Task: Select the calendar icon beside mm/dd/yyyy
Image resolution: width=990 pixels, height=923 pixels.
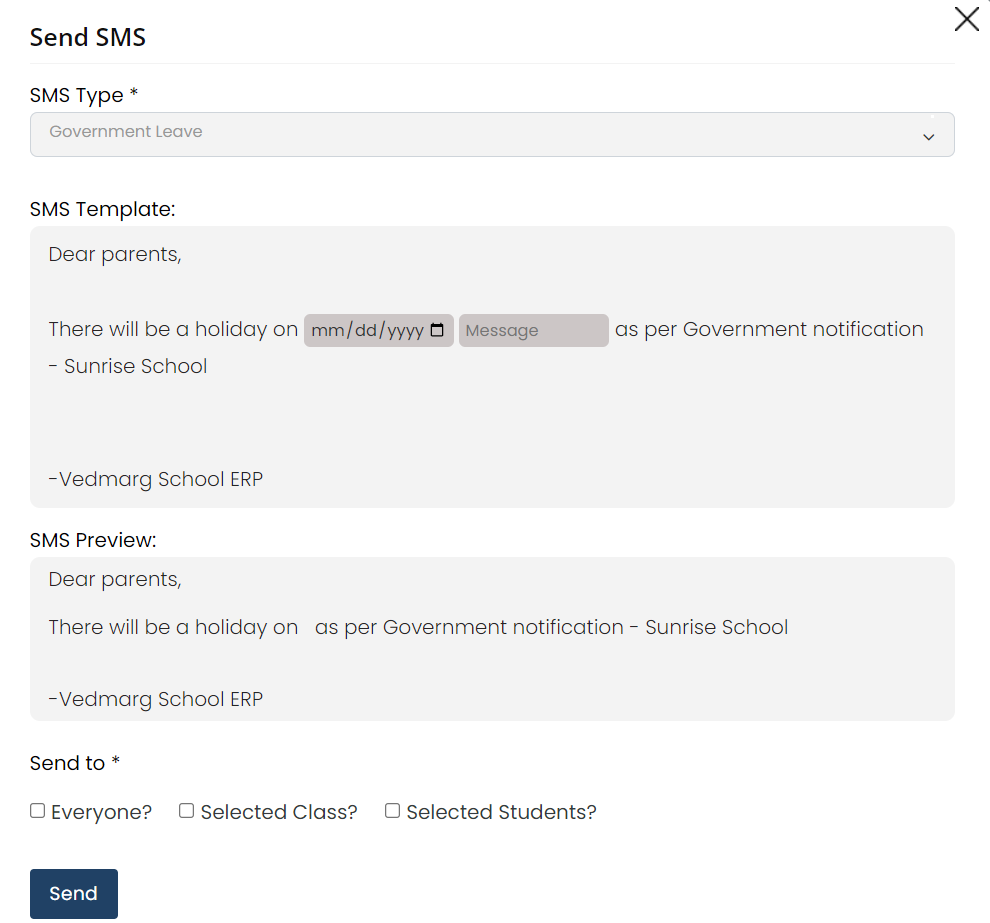Action: [438, 330]
